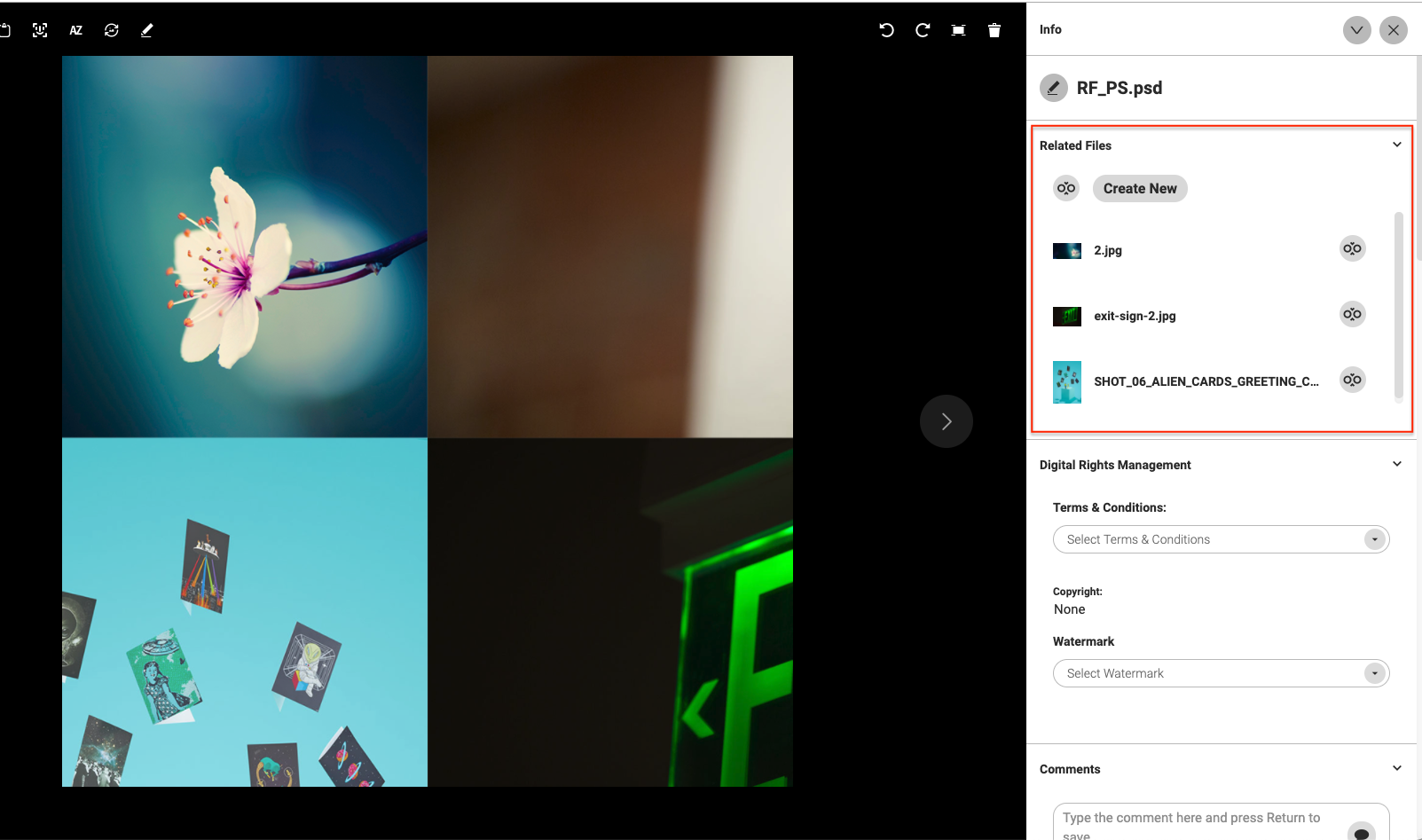1422x840 pixels.
Task: Delete the asset with the trash icon
Action: click(994, 30)
